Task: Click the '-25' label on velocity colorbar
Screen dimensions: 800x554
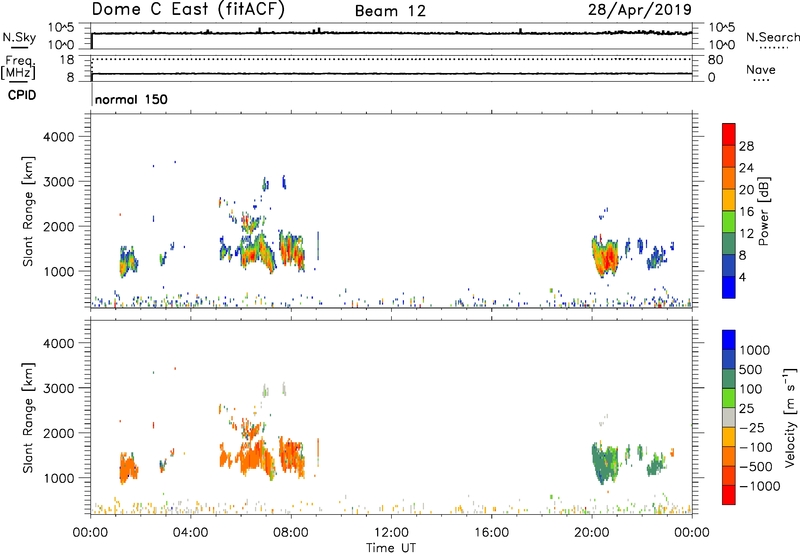Action: tap(752, 428)
